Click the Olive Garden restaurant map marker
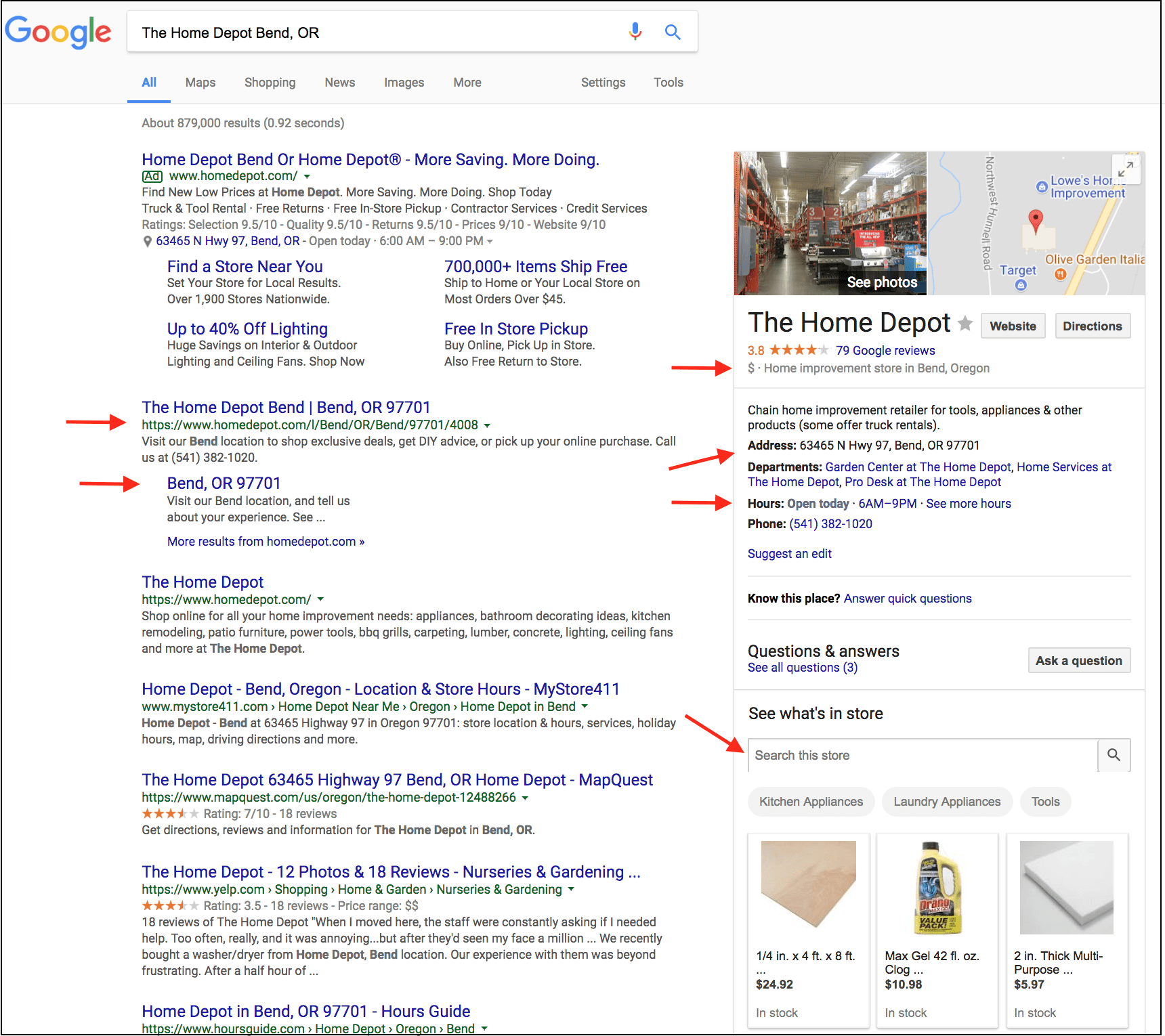1165x1036 pixels. [1061, 274]
